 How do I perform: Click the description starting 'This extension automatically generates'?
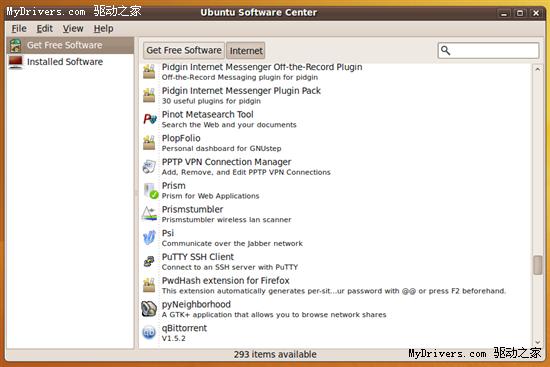pyautogui.click(x=334, y=291)
